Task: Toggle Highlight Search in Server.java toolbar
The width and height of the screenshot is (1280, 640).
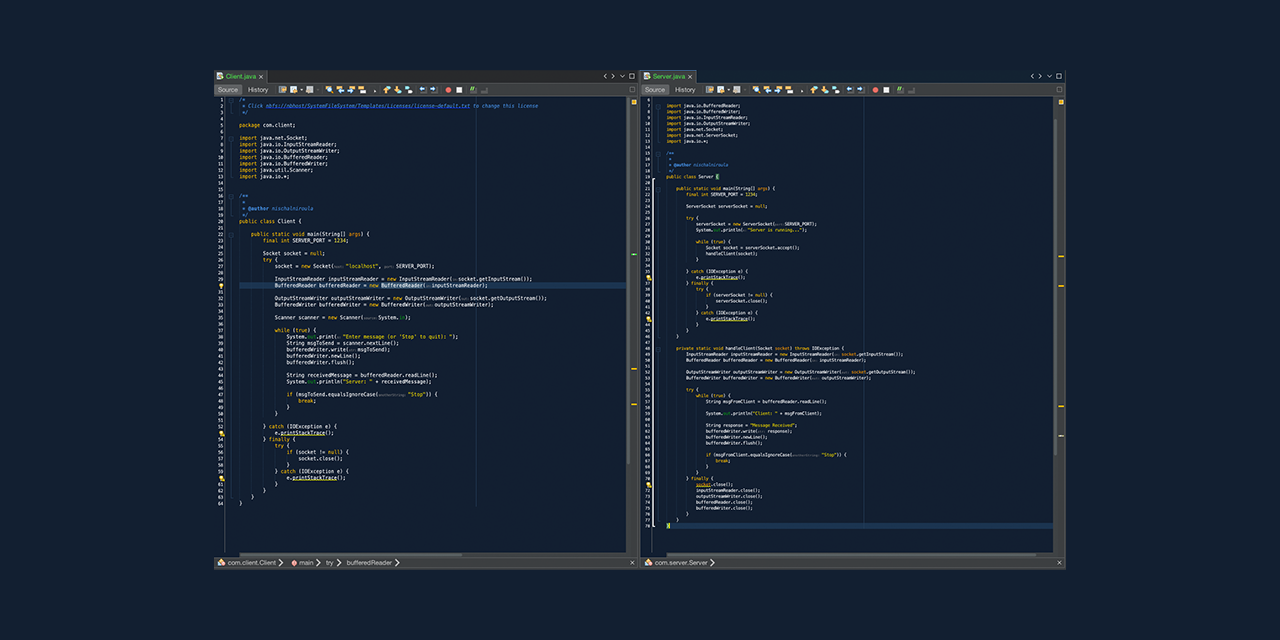Action: point(789,89)
